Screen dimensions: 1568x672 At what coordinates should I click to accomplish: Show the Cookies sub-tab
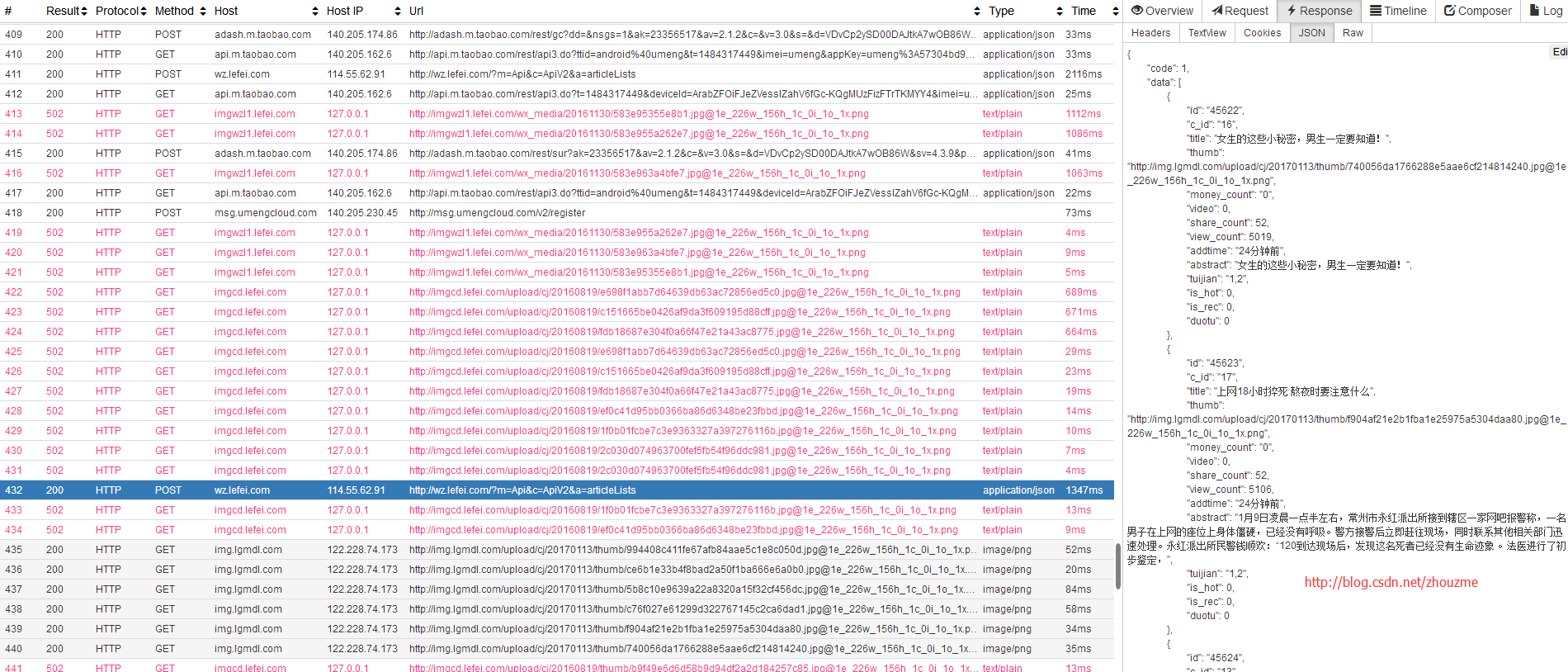tap(1262, 33)
